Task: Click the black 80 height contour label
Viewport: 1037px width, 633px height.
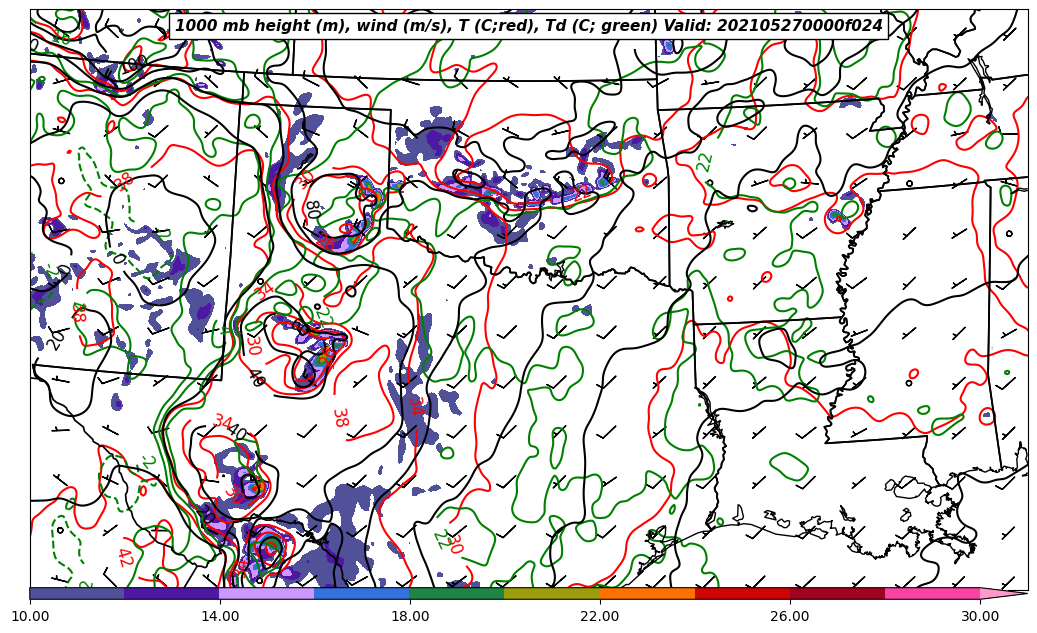Action: pyautogui.click(x=312, y=210)
